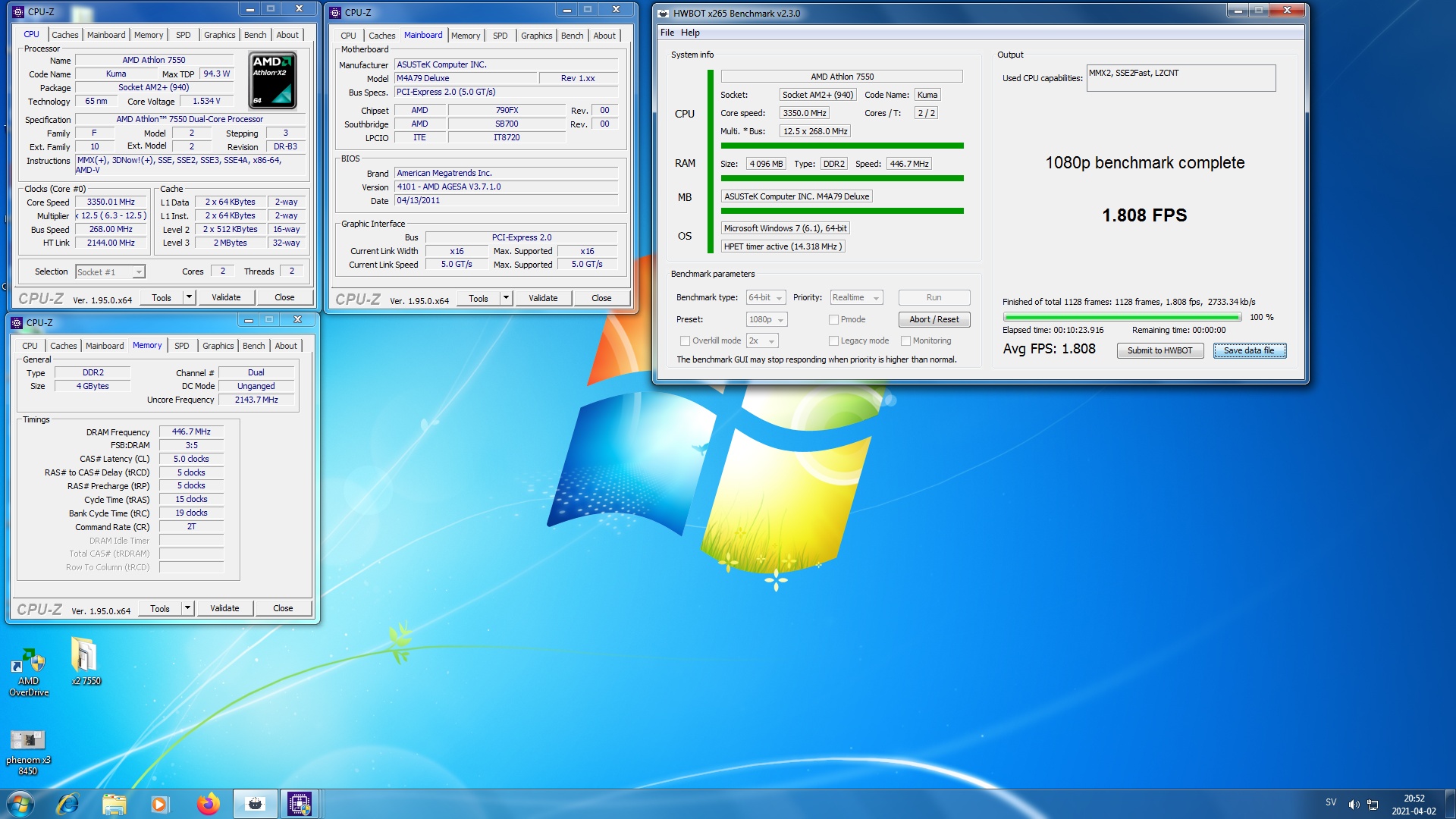This screenshot has width=1456, height=819.
Task: Toggle the Monitoring checkbox
Action: click(x=905, y=341)
